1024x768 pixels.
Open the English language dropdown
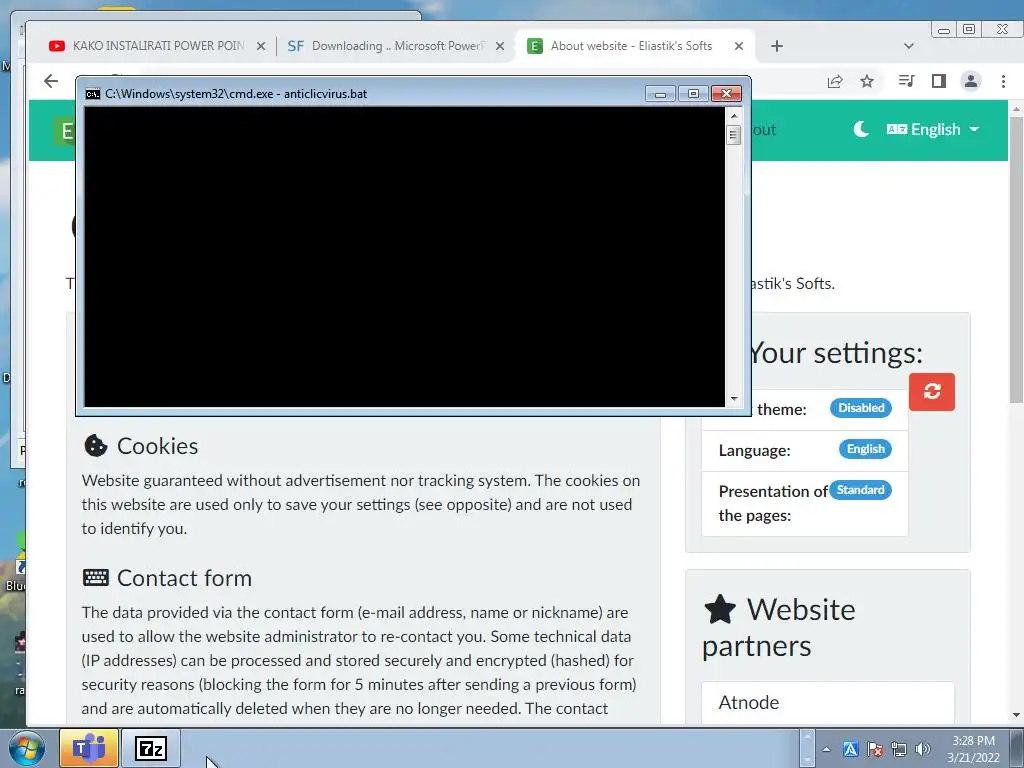coord(933,129)
